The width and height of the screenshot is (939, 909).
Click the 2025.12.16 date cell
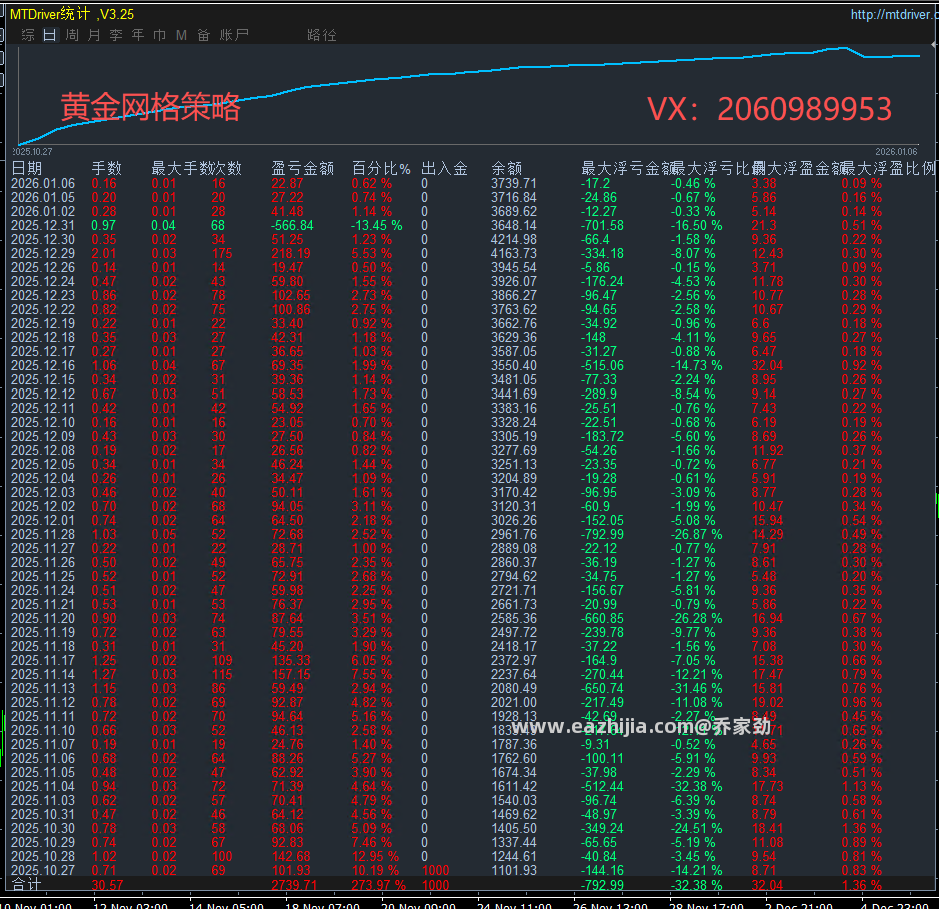point(43,365)
